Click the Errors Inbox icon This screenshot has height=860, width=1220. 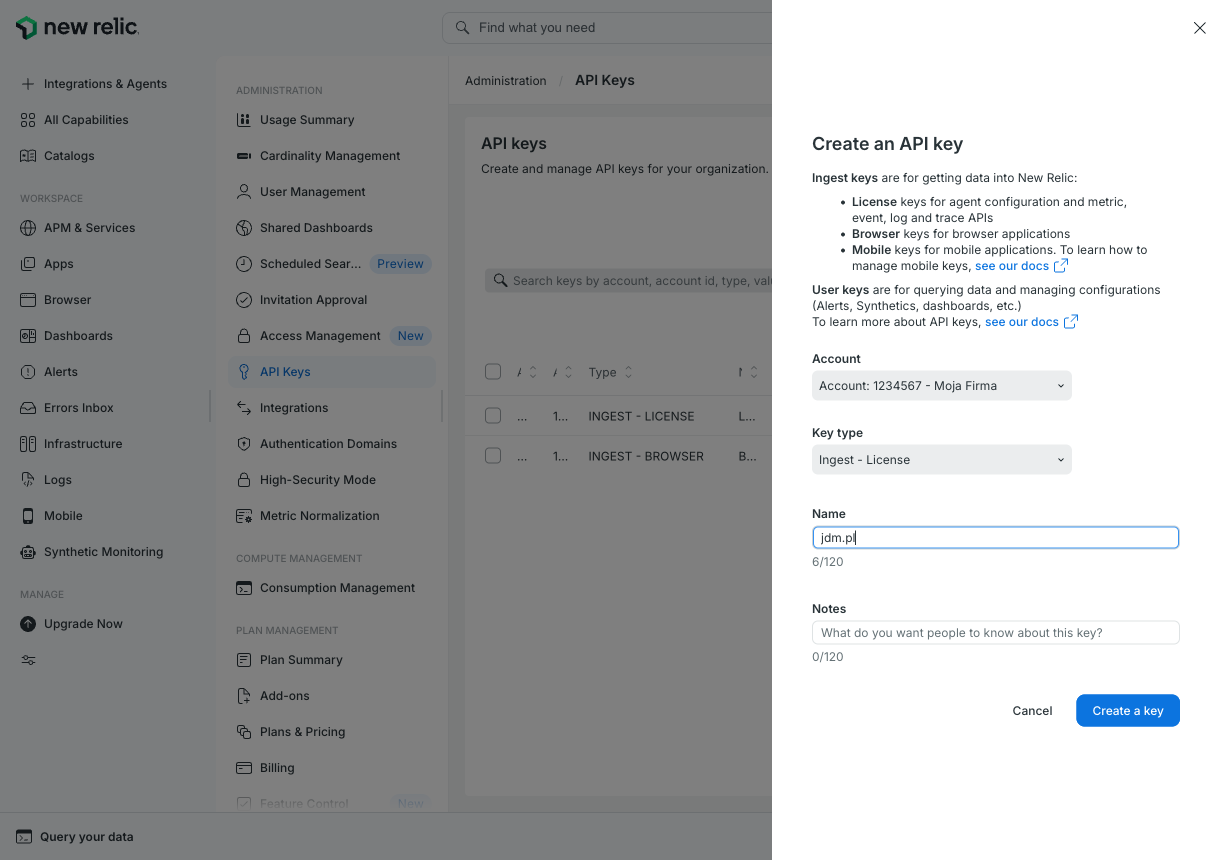point(28,408)
